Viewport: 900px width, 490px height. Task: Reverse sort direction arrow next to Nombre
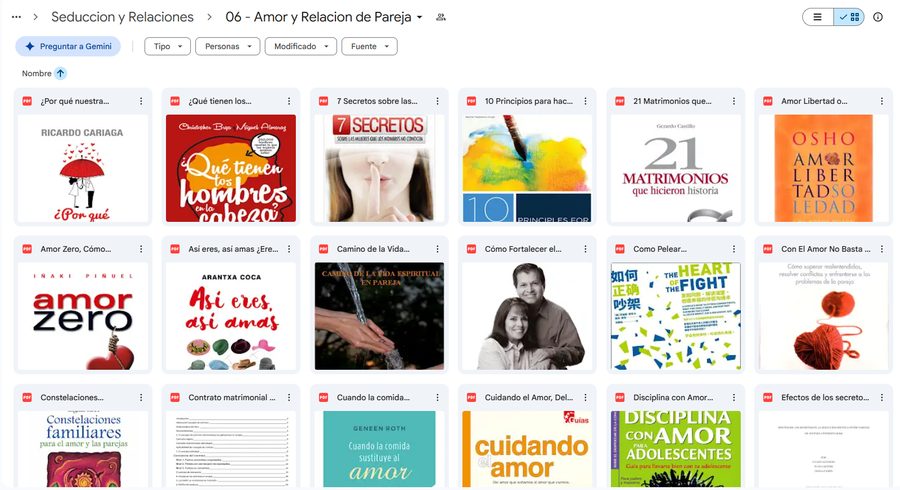click(x=60, y=73)
